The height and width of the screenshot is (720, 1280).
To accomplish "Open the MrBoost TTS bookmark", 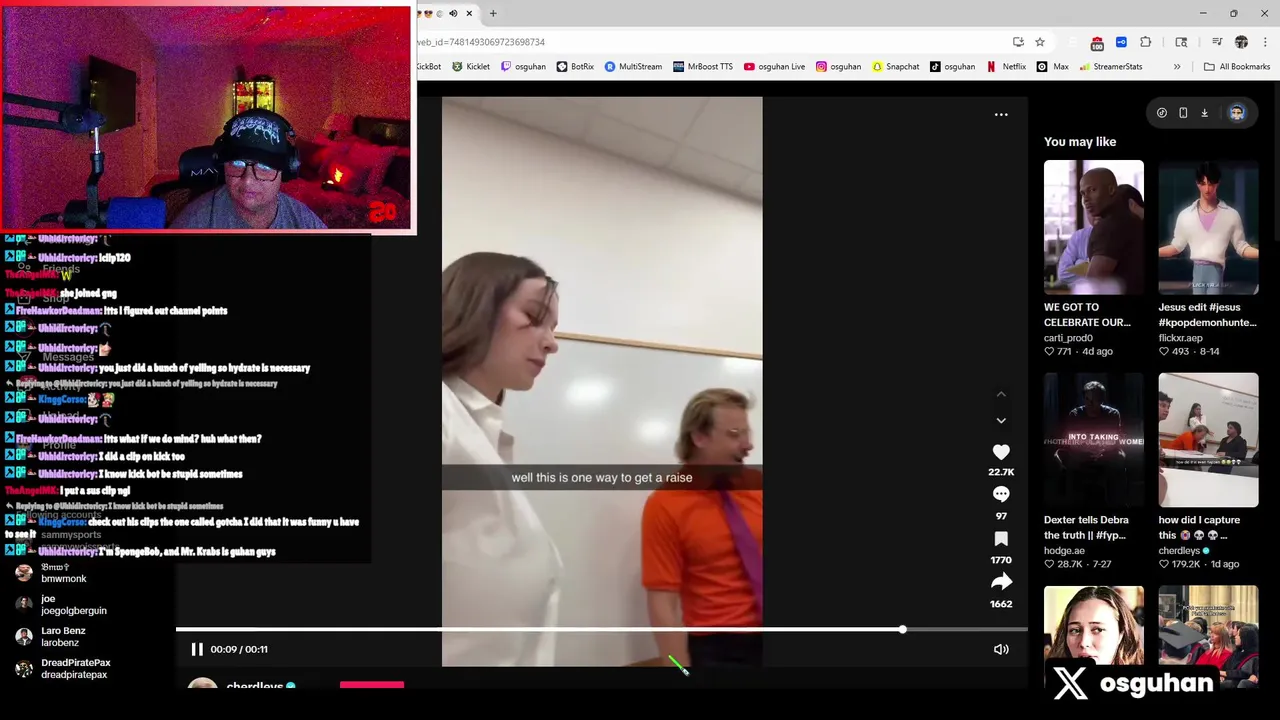I will [703, 67].
